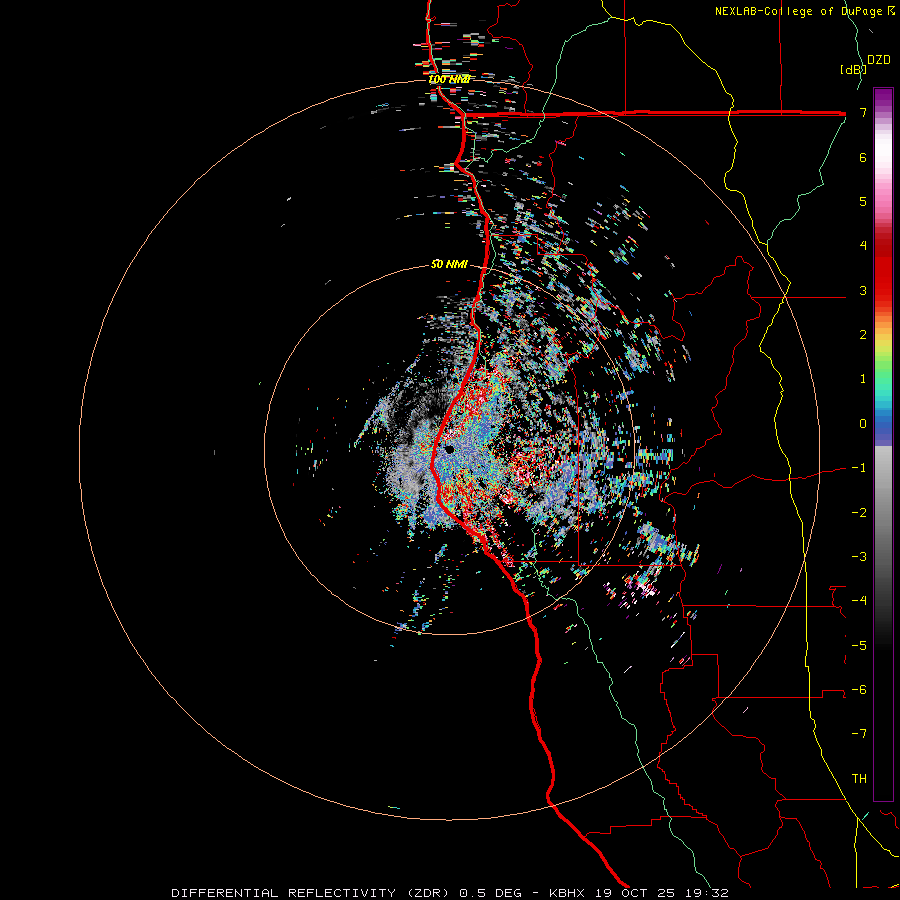Click the positive 1 tick label on the scale
Image resolution: width=900 pixels, height=900 pixels.
pyautogui.click(x=863, y=379)
